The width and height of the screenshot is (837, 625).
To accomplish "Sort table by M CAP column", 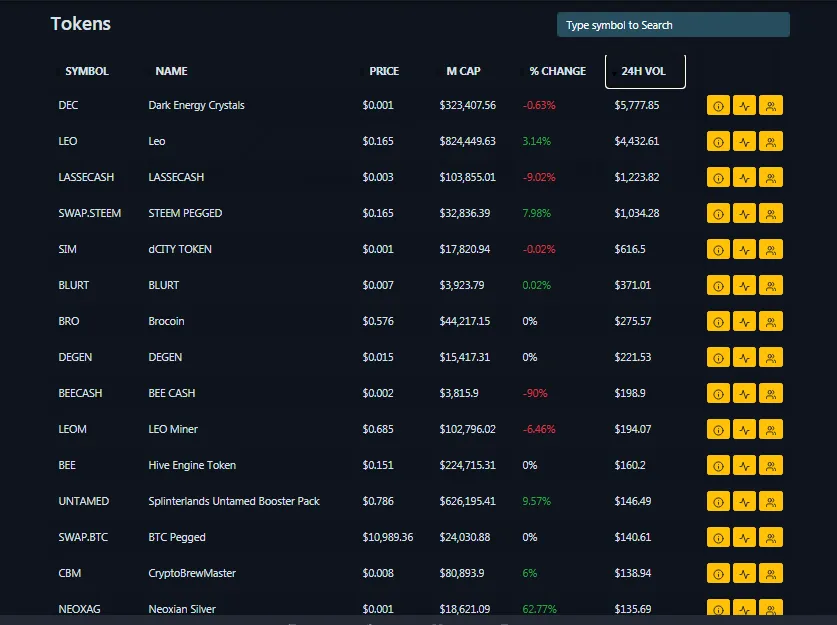I will [463, 71].
